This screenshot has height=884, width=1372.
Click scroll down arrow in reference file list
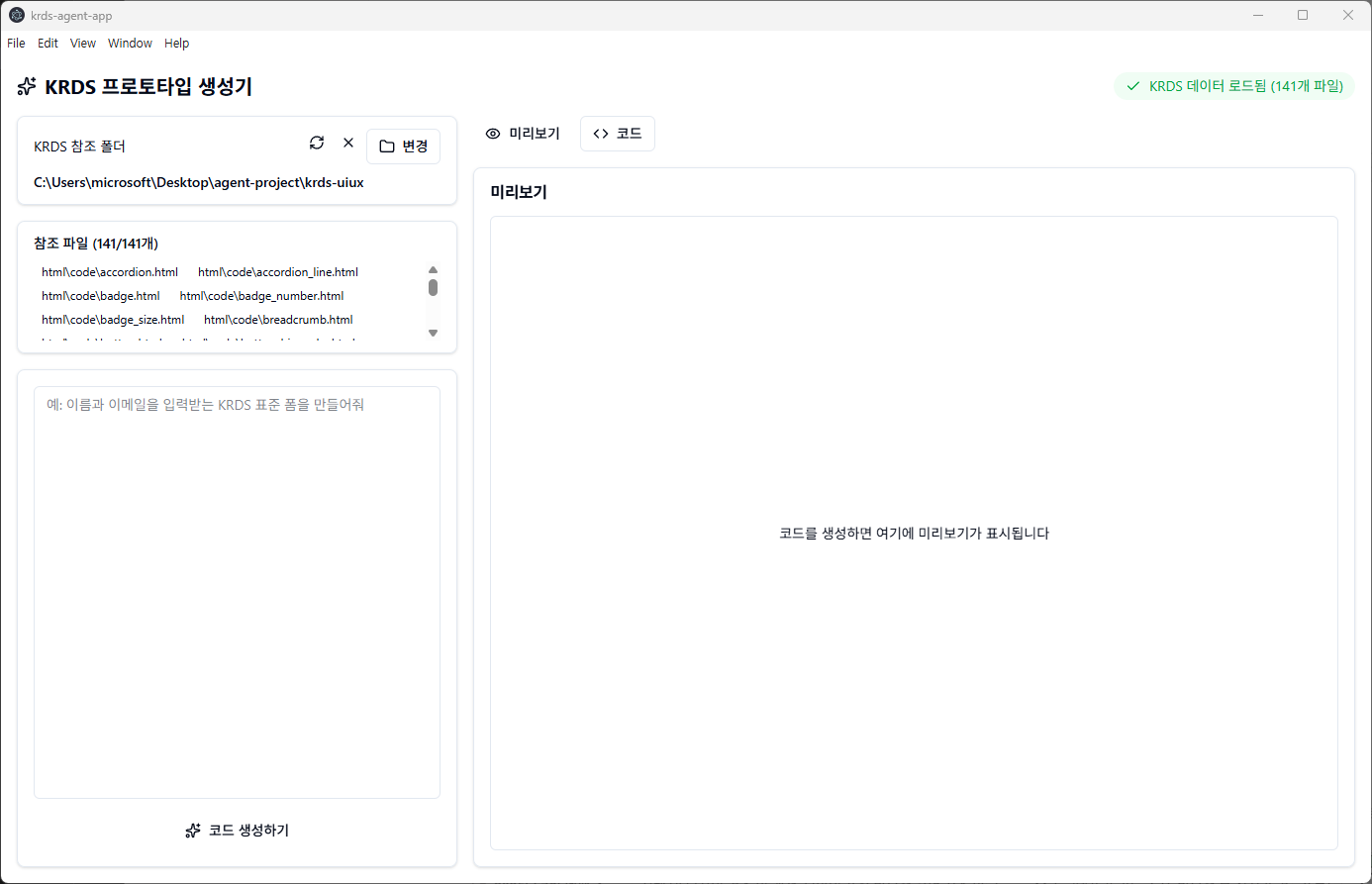(x=433, y=334)
